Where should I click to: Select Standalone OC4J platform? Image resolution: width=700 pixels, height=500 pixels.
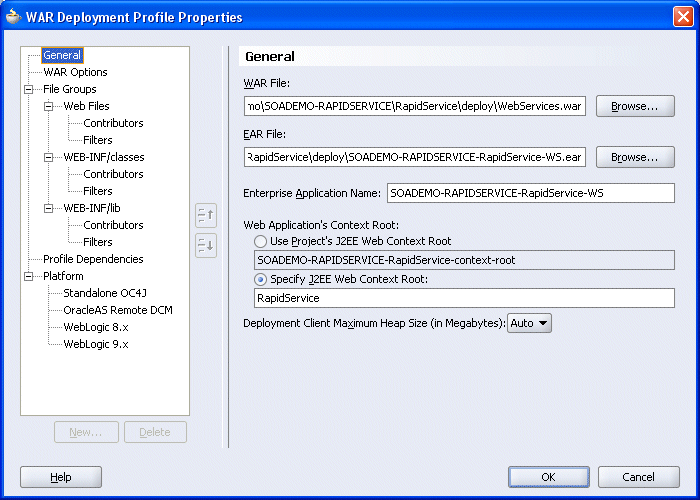[105, 293]
